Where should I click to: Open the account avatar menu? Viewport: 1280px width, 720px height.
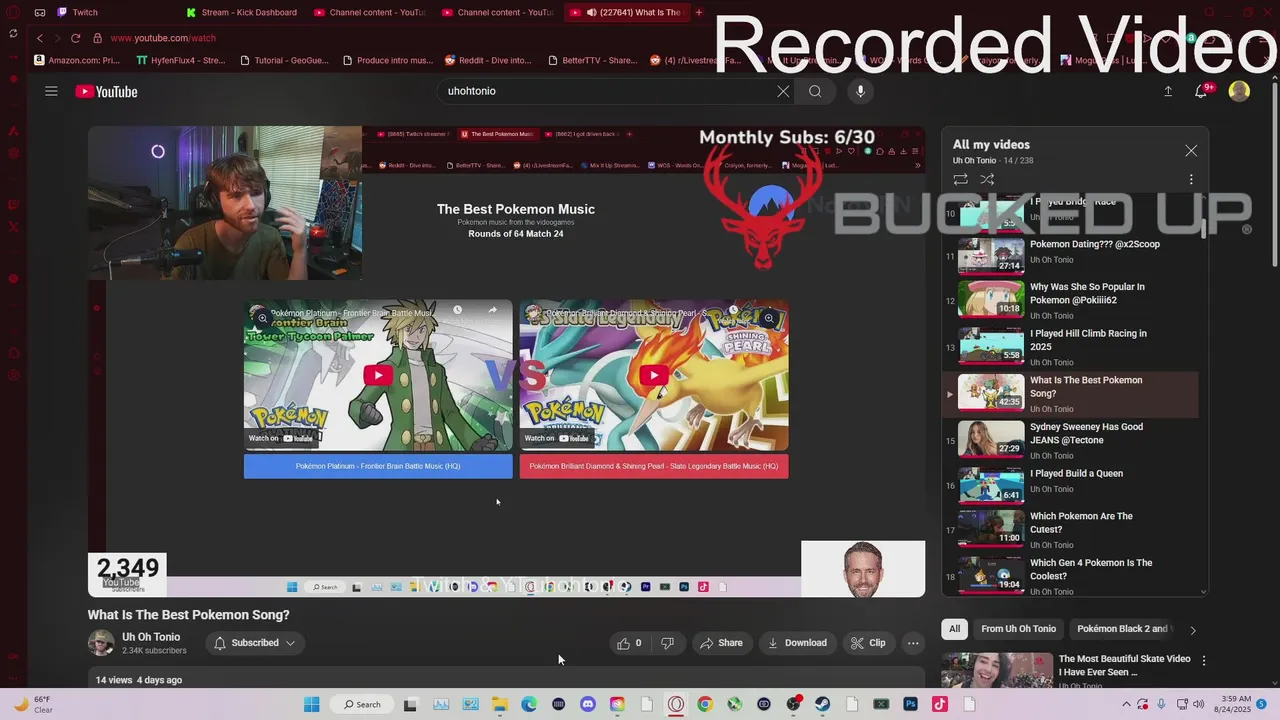point(1239,91)
